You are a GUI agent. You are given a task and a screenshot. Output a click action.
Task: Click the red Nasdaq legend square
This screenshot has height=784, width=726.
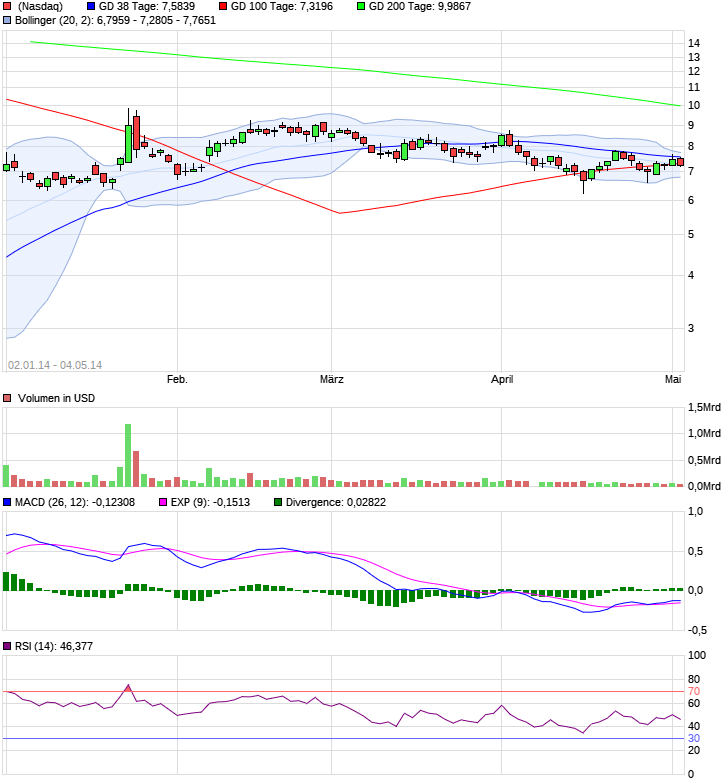tap(7, 6)
